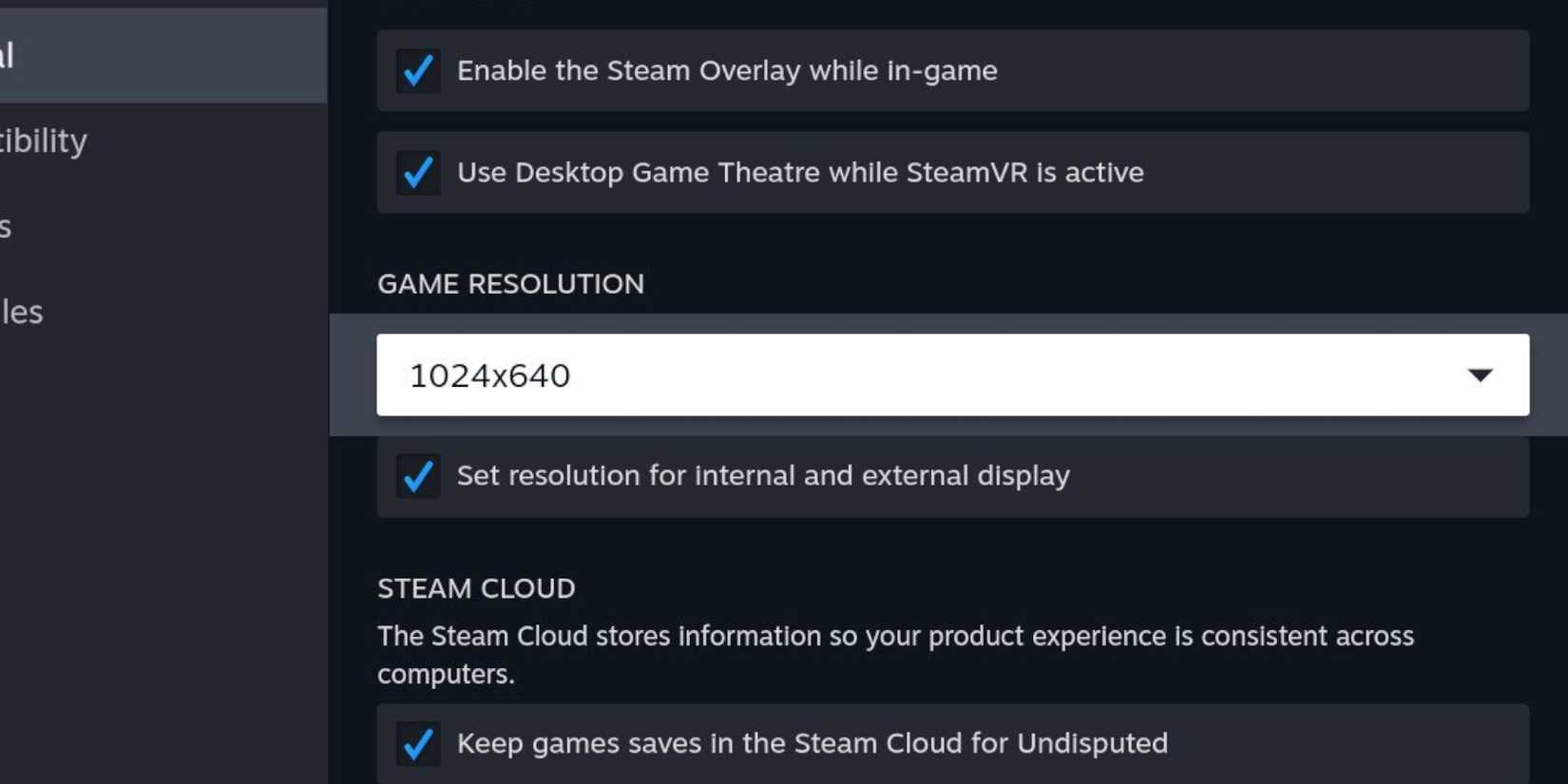Viewport: 1568px width, 784px height.
Task: Toggle Desktop Game Theatre while SteamVR is active
Action: (418, 173)
